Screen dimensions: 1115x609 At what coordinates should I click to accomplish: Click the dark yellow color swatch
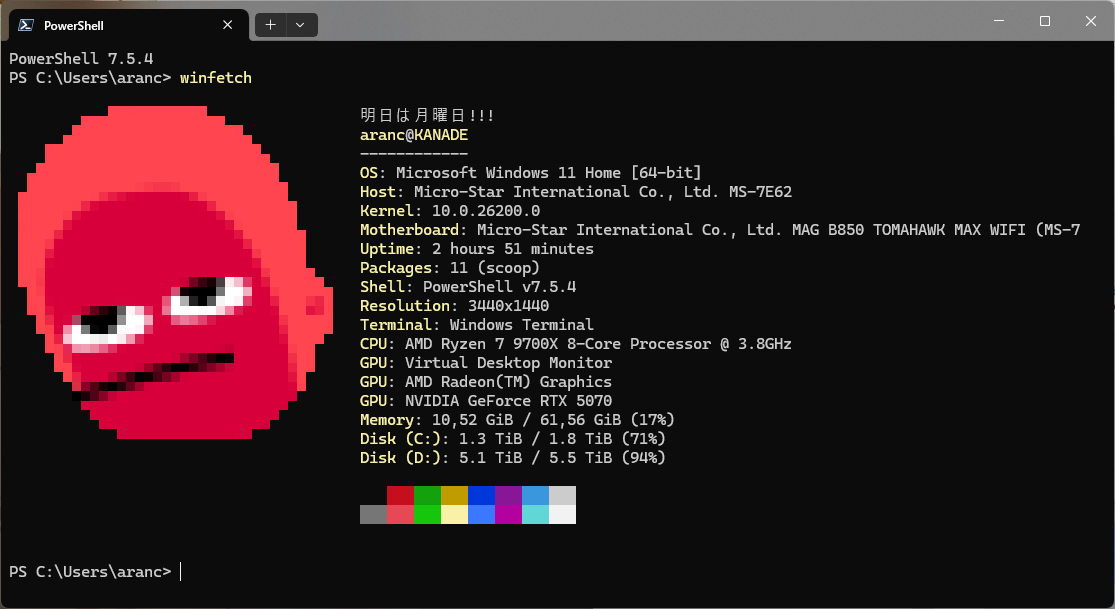point(454,495)
